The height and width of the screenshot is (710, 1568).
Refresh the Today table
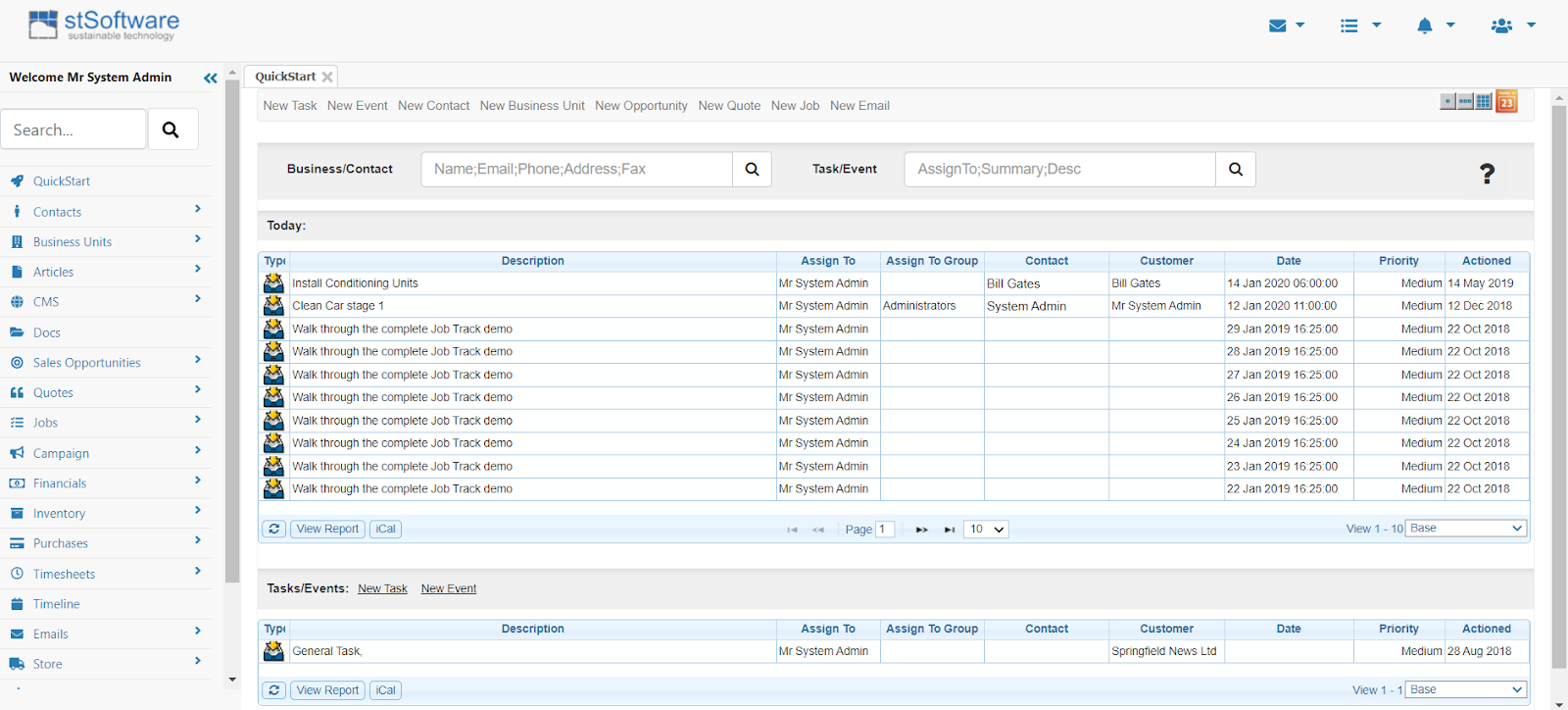tap(274, 529)
